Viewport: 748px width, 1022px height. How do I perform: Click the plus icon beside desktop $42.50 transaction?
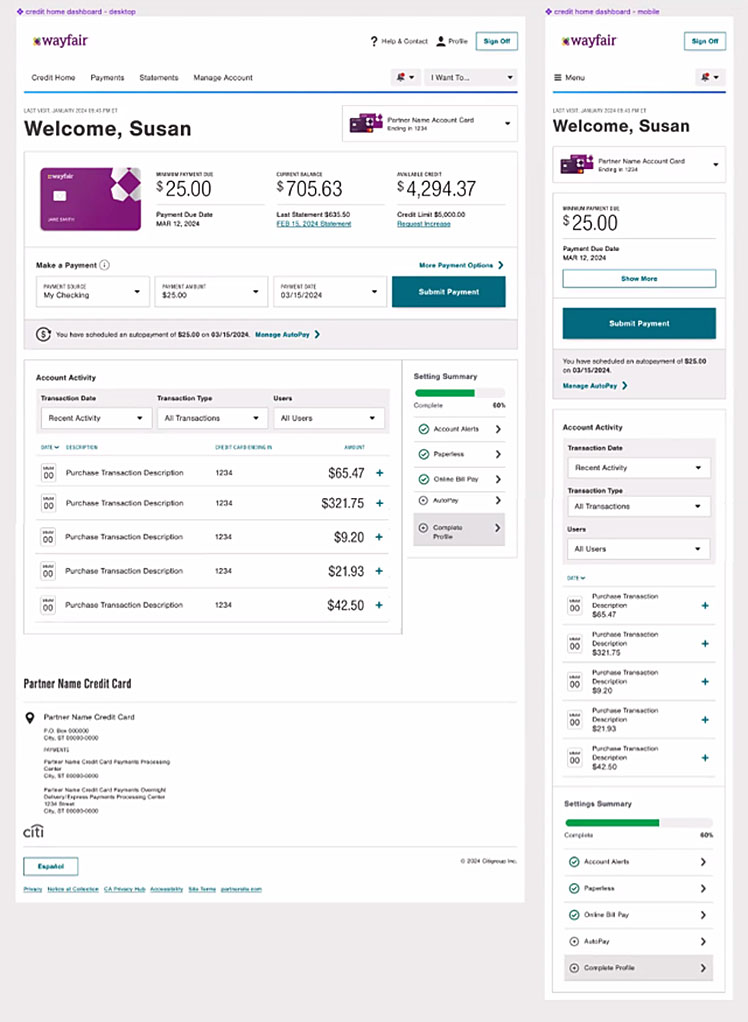point(379,605)
